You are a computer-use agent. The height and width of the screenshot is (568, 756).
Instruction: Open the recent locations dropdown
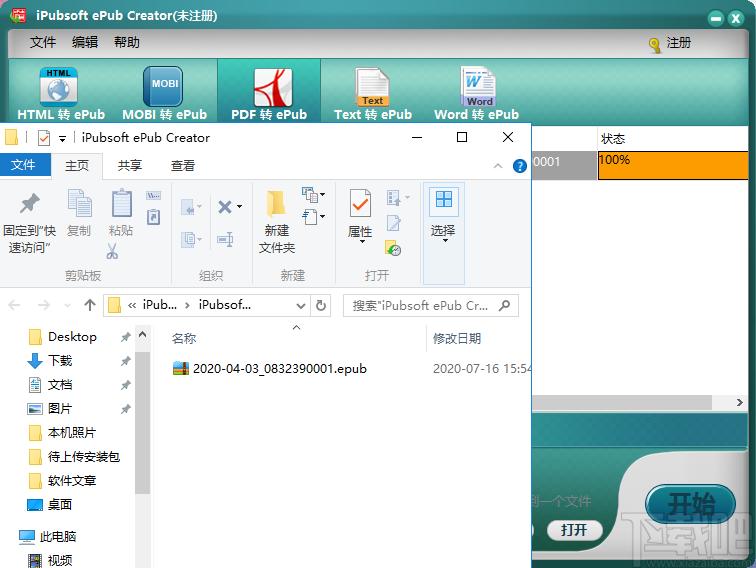pyautogui.click(x=68, y=305)
